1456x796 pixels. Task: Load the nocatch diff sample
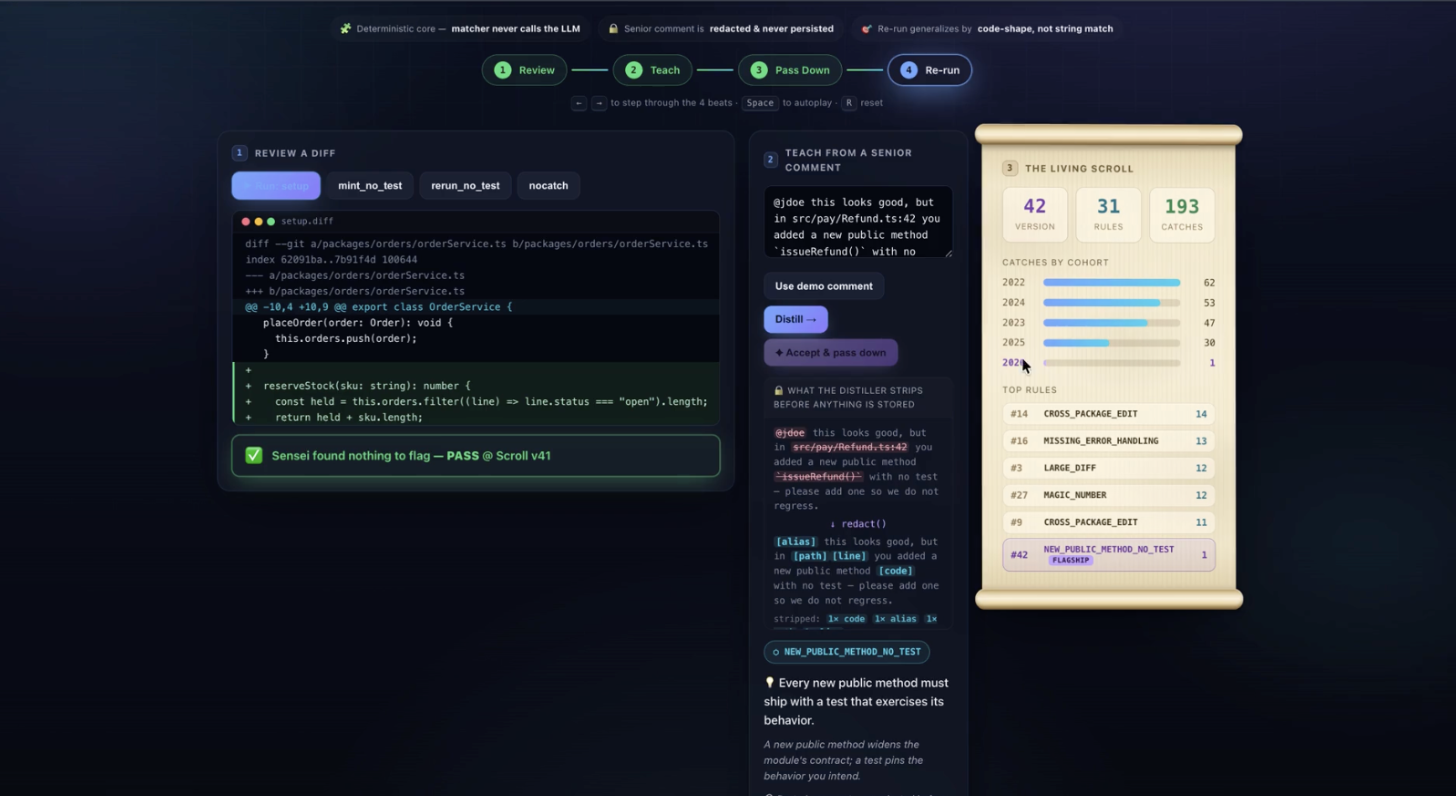548,186
